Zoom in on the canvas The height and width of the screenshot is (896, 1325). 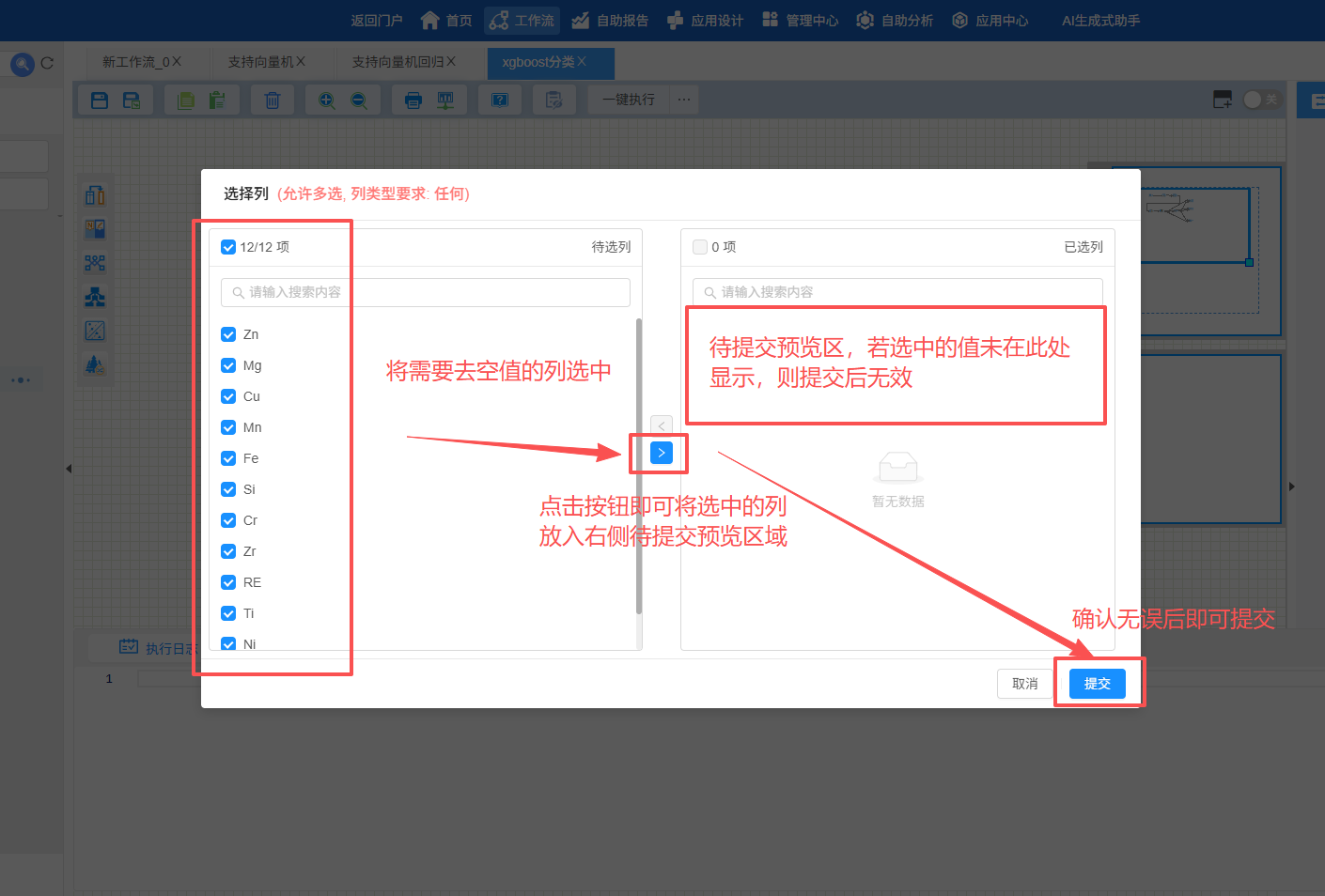[x=327, y=100]
